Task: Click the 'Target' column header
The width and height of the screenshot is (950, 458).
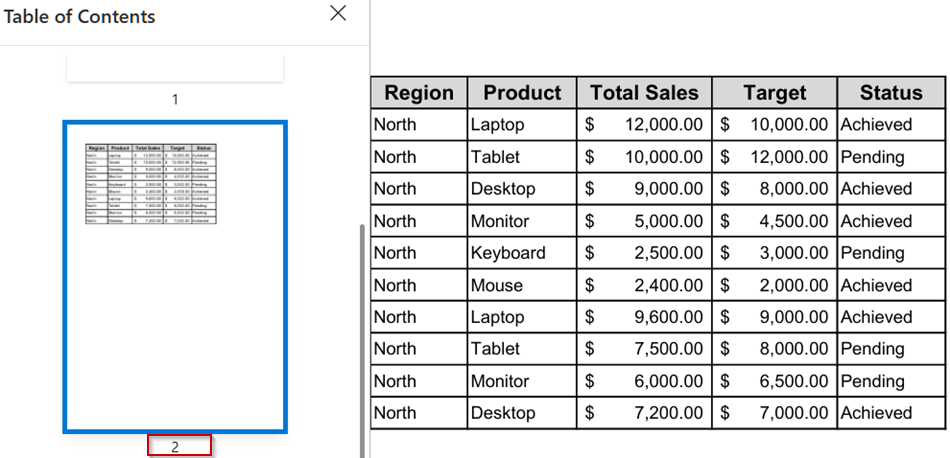Action: point(775,93)
